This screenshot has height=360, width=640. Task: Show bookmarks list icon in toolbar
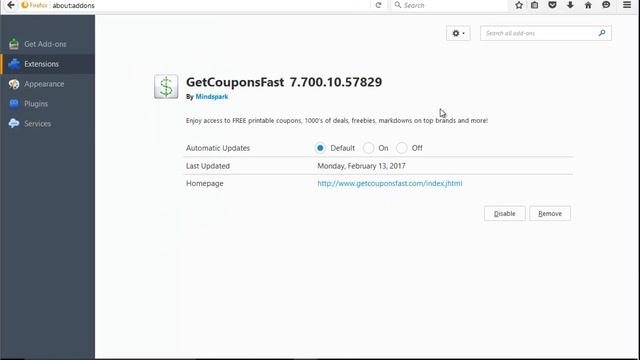click(535, 5)
